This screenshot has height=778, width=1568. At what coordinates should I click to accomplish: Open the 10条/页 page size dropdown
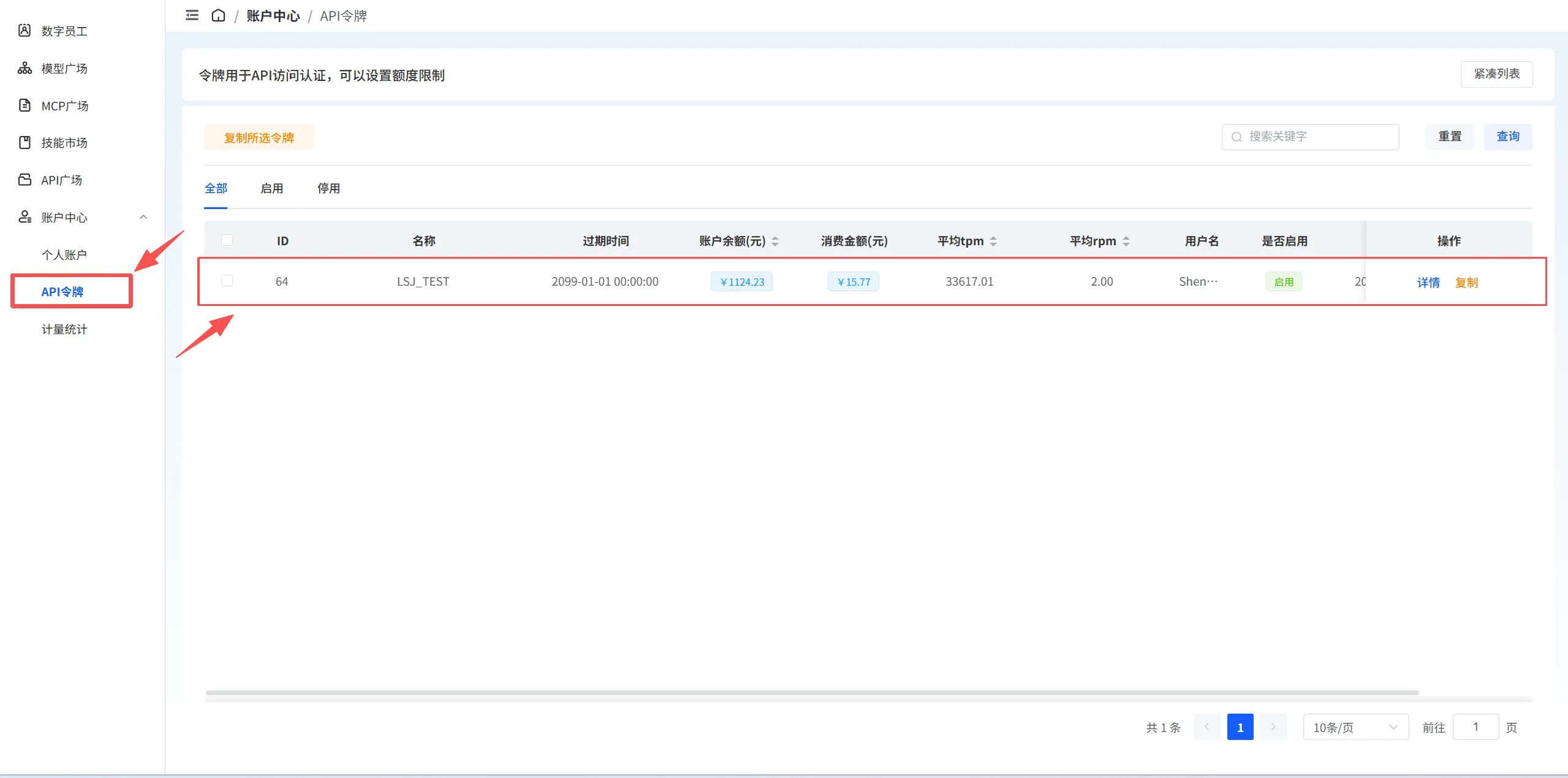pyautogui.click(x=1355, y=727)
